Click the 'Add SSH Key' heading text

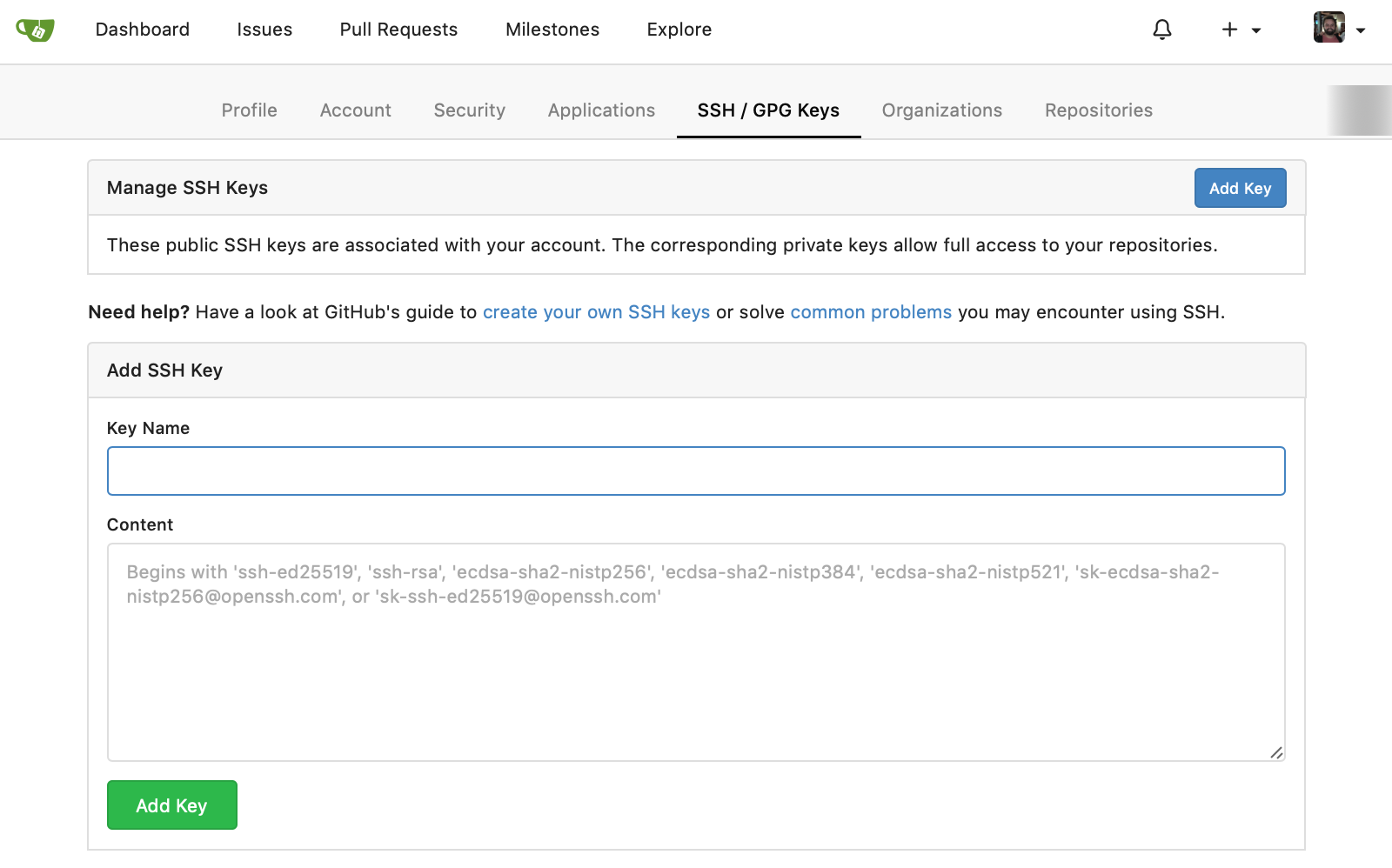(164, 371)
